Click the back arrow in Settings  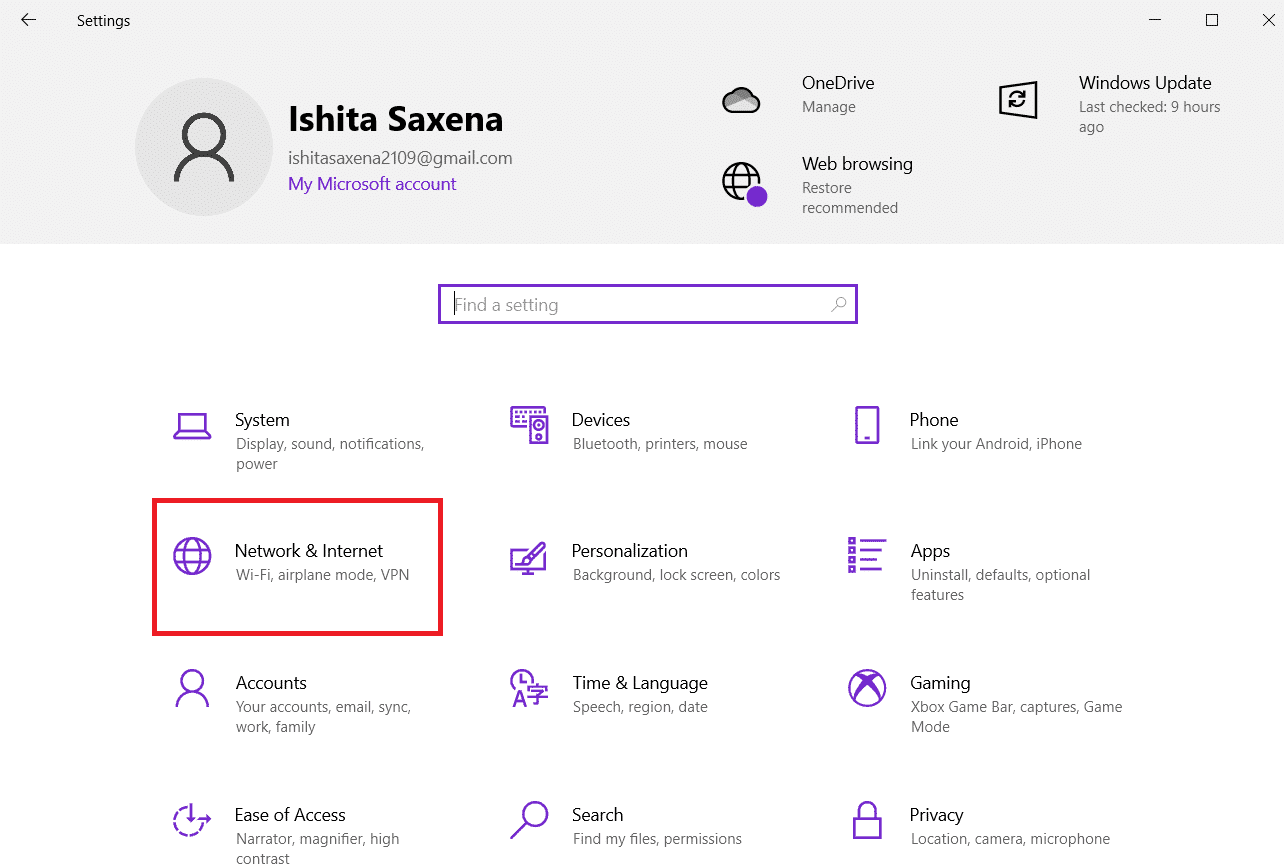(x=28, y=19)
